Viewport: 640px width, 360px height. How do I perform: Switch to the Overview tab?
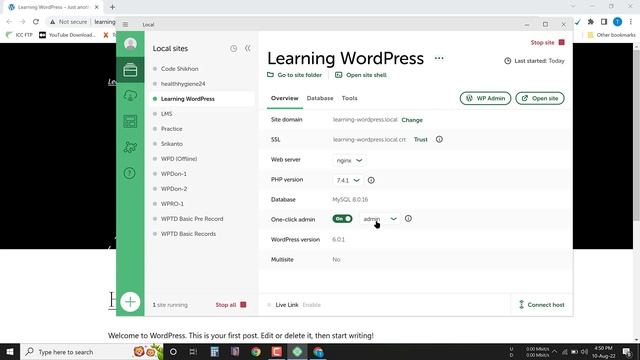point(284,98)
